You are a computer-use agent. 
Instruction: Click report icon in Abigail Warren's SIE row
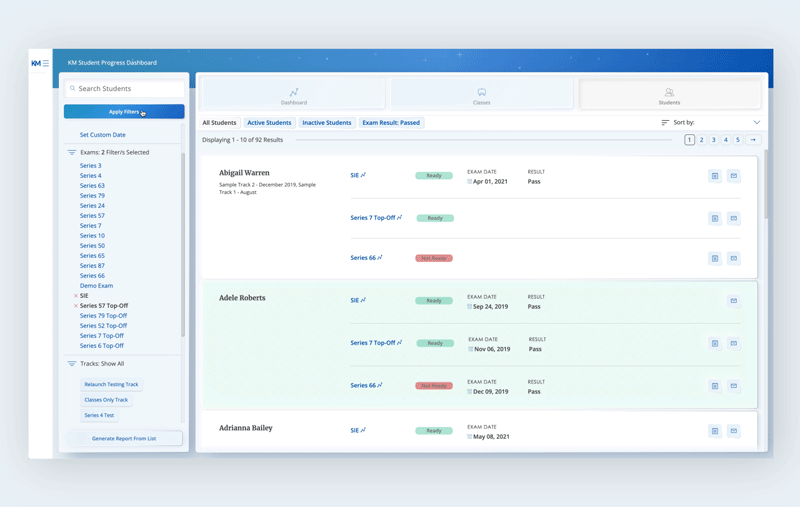pyautogui.click(x=715, y=176)
